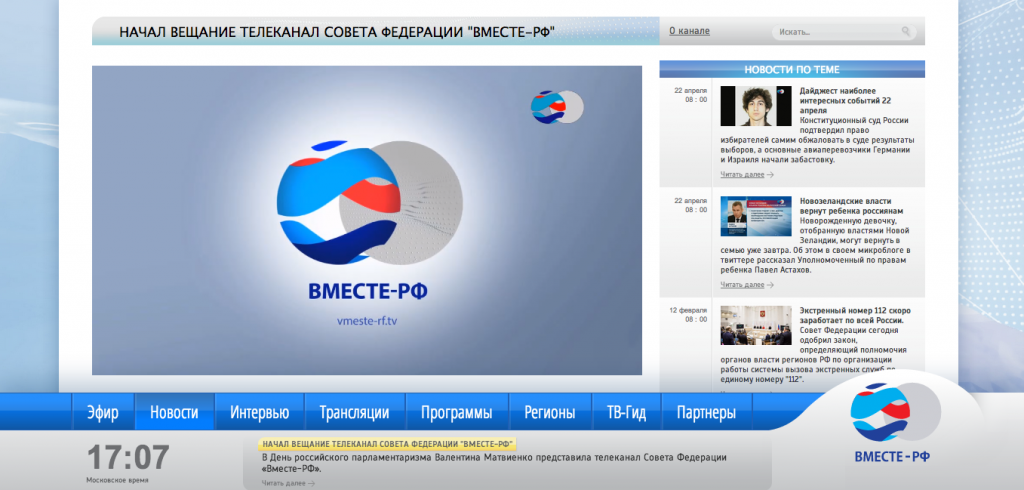Open the New Zealand child news thumbnail
1024x490 pixels.
point(756,216)
